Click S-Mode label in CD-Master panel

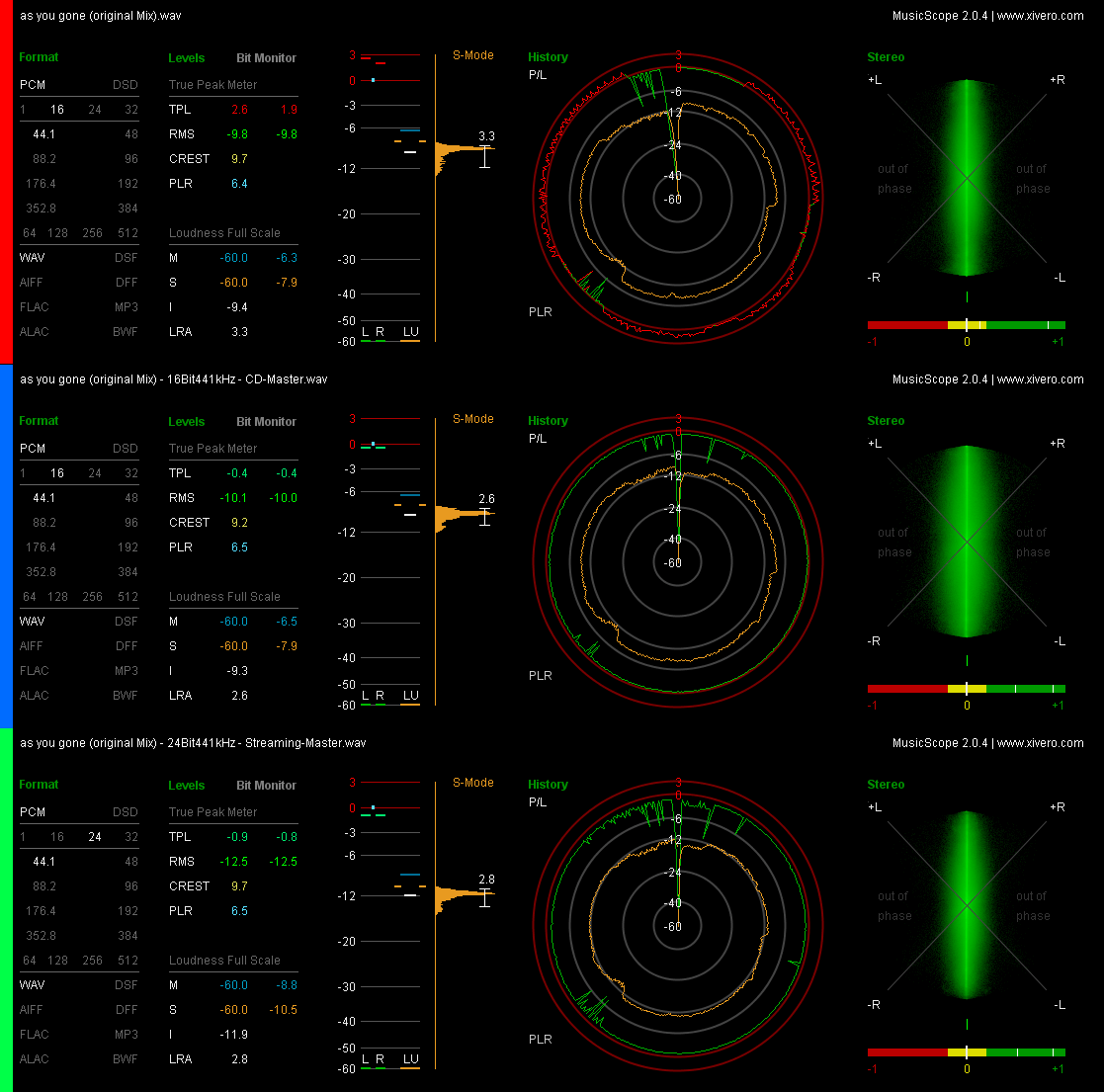pos(473,419)
